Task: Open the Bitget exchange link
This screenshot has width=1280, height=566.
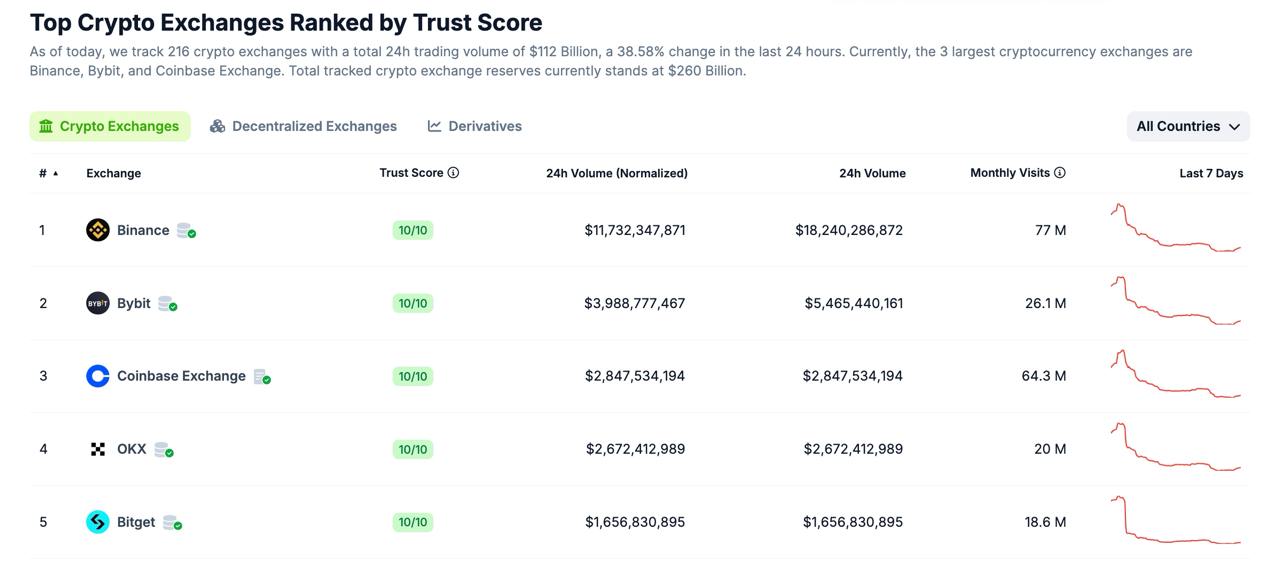Action: coord(136,522)
